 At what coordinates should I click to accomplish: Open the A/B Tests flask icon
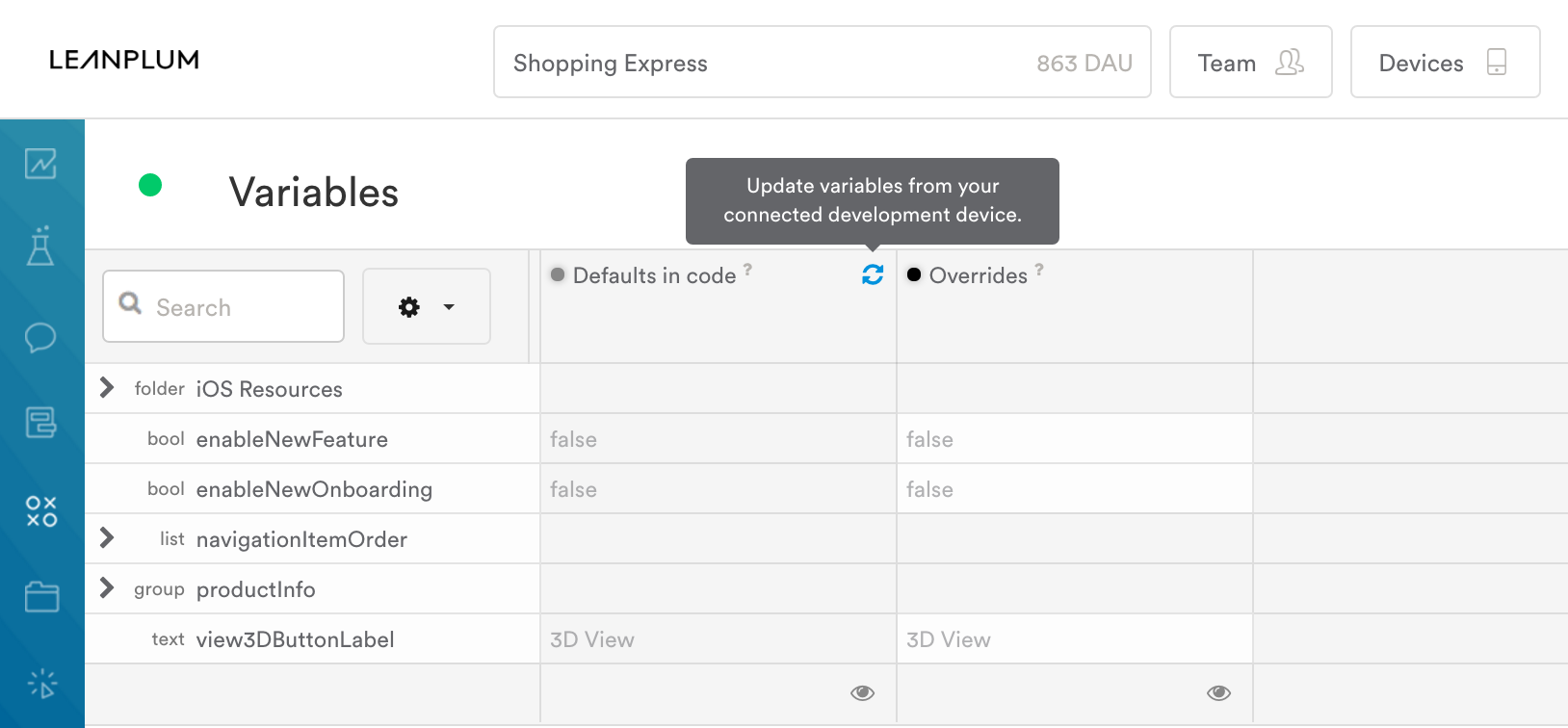click(x=40, y=247)
